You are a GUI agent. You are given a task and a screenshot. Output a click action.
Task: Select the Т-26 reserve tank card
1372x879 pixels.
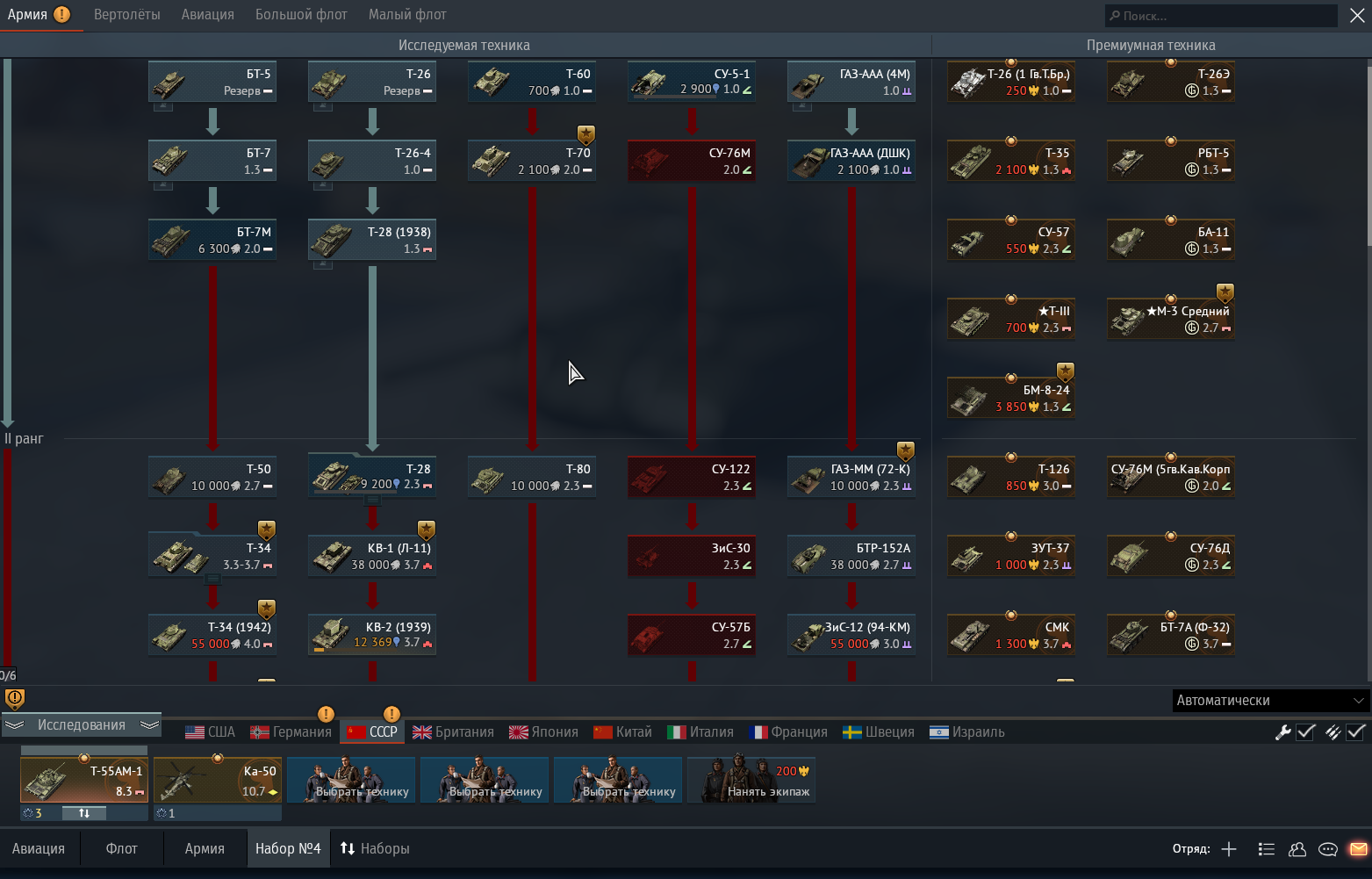point(372,82)
